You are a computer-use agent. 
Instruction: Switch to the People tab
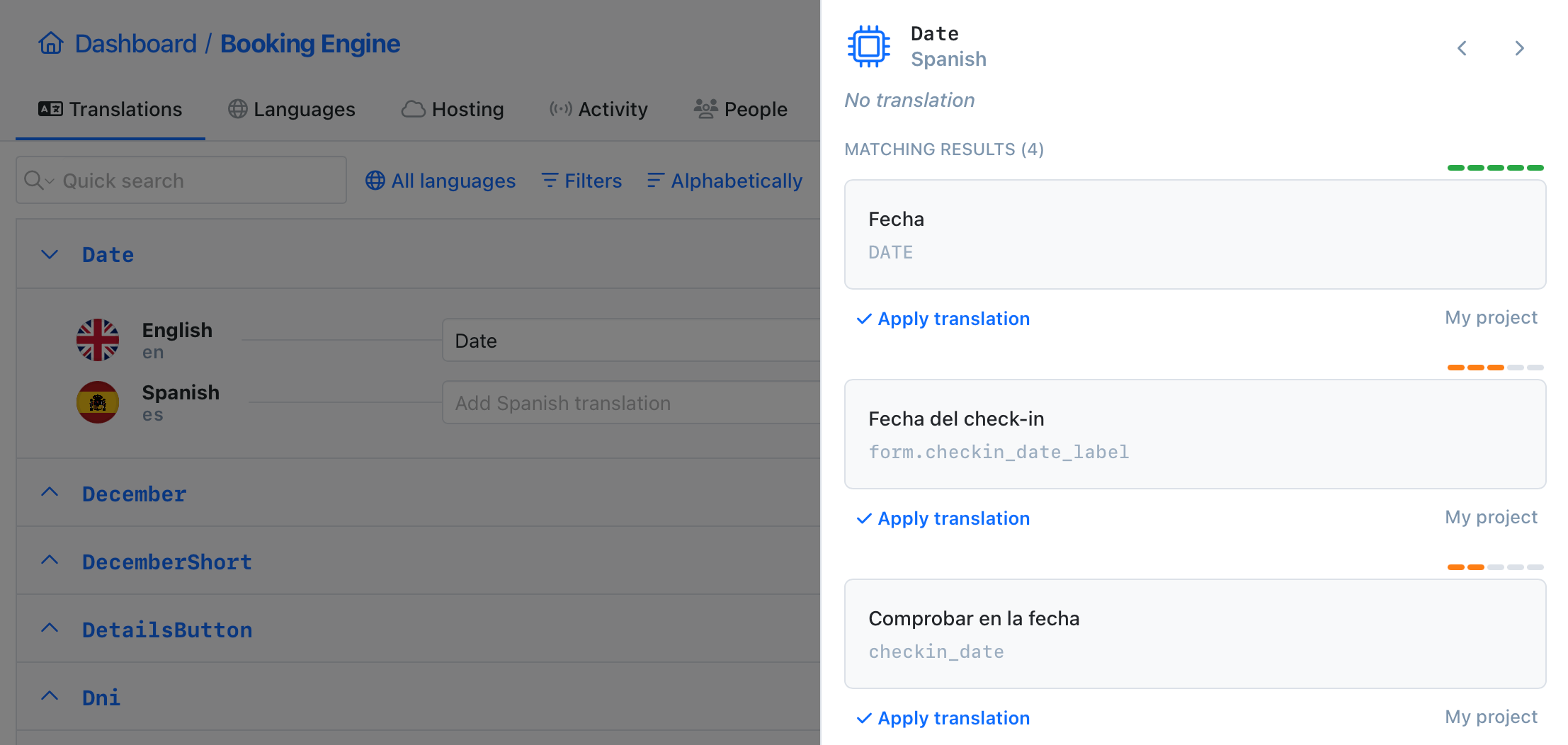740,109
